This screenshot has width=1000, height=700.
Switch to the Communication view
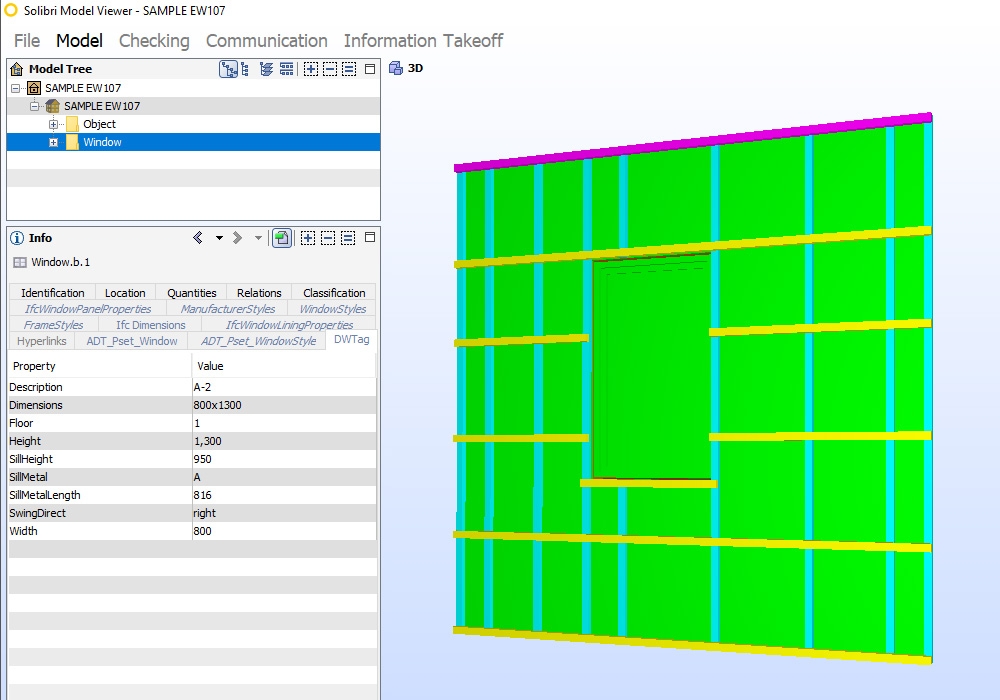(267, 41)
